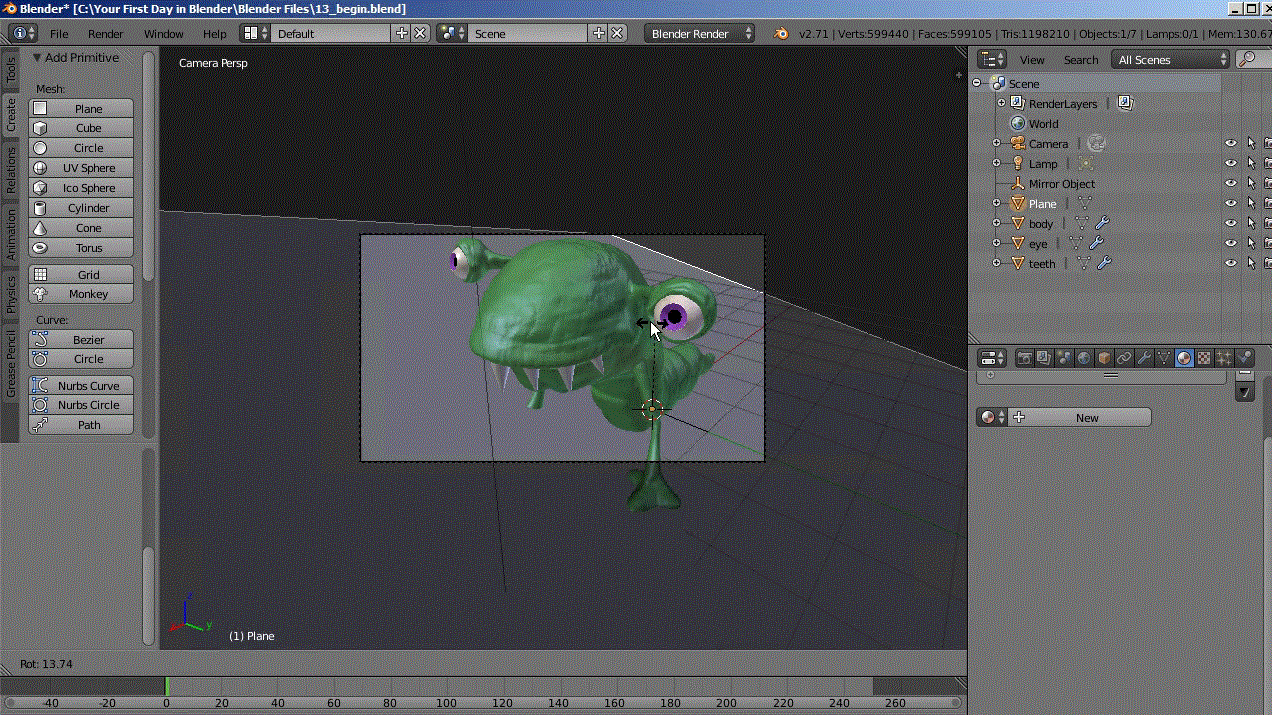Hide the Plane object with eye icon

coord(1231,203)
